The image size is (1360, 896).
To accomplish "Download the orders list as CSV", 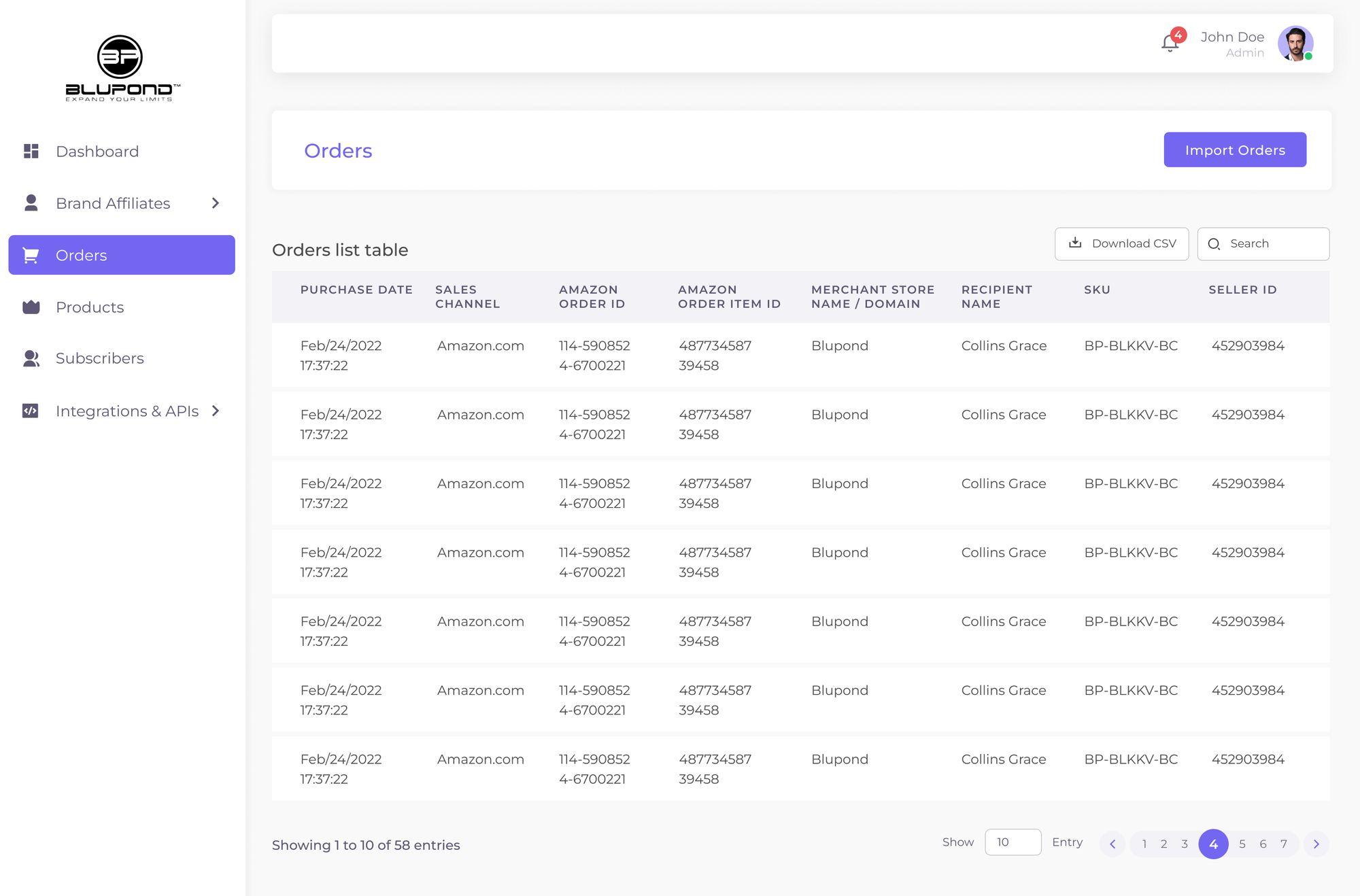I will click(1121, 243).
